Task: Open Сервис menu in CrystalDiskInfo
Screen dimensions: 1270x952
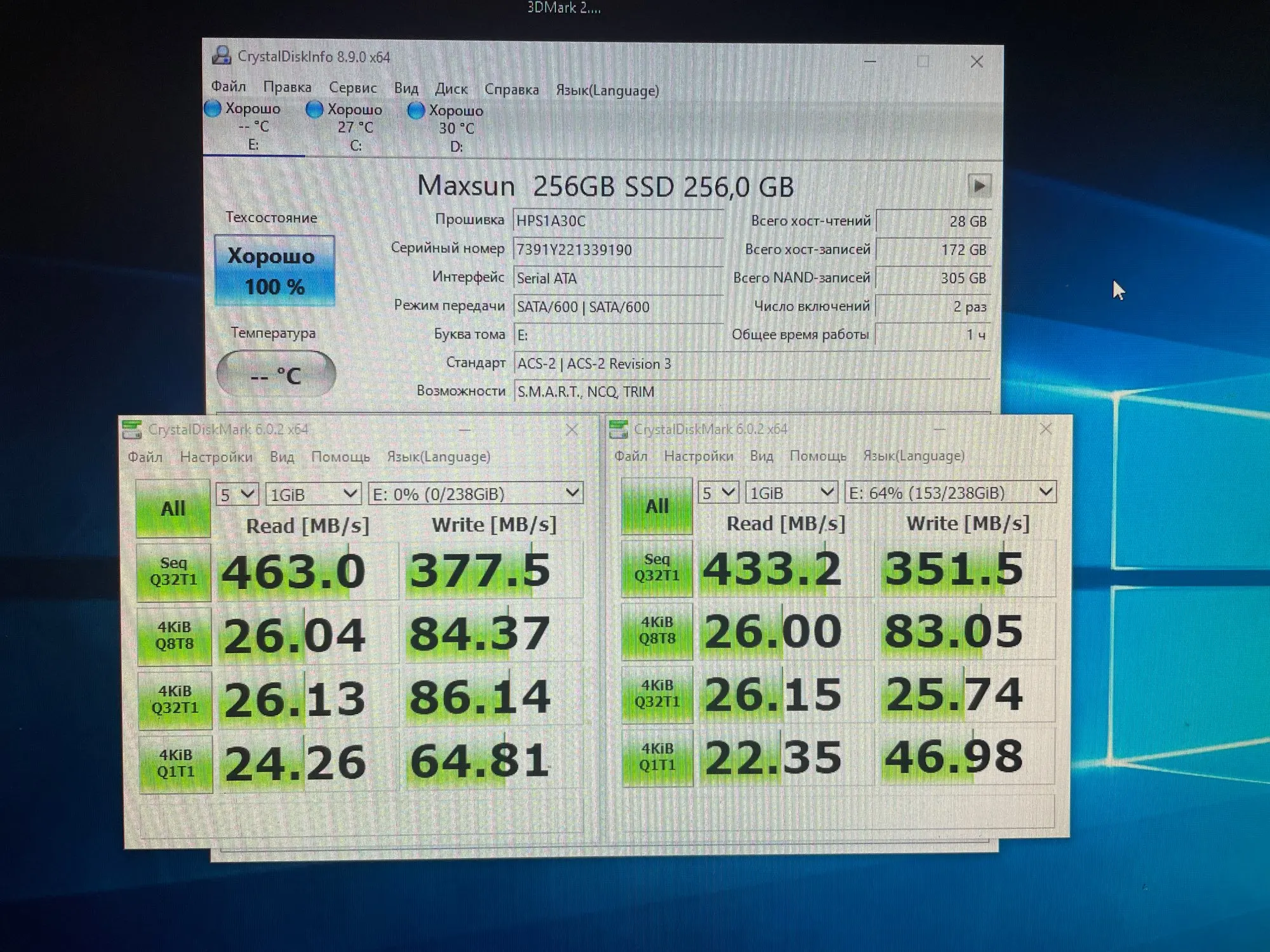Action: point(352,88)
